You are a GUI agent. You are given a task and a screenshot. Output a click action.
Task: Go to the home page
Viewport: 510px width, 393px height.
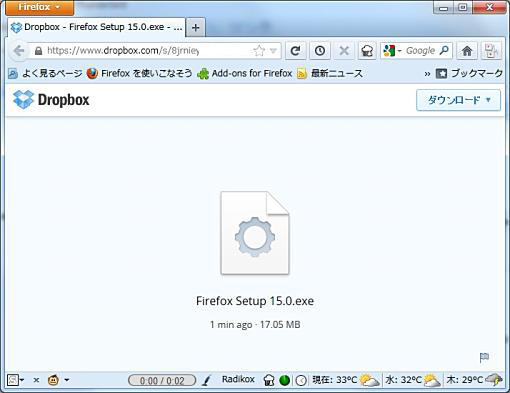click(467, 51)
